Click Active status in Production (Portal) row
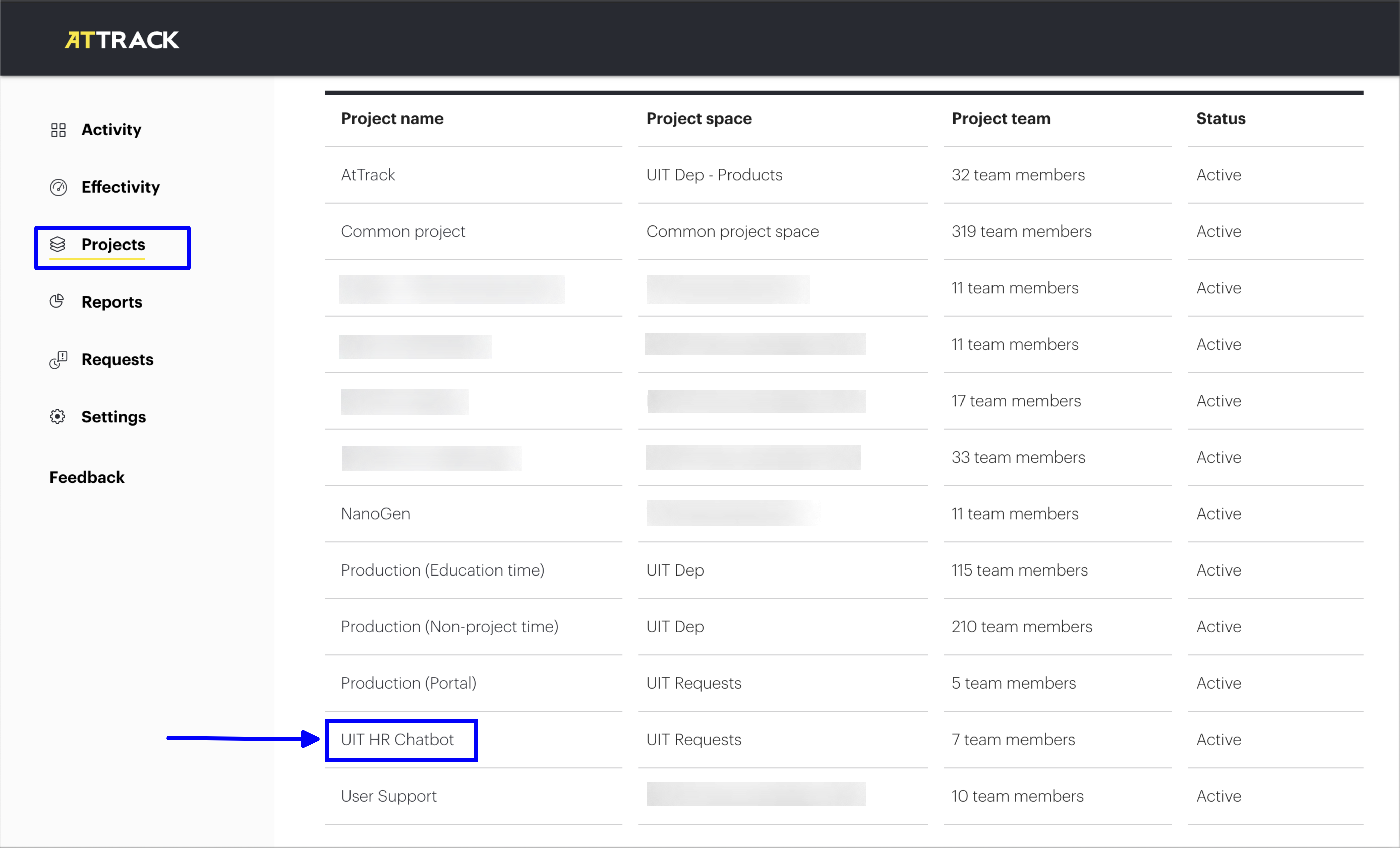 coord(1219,683)
